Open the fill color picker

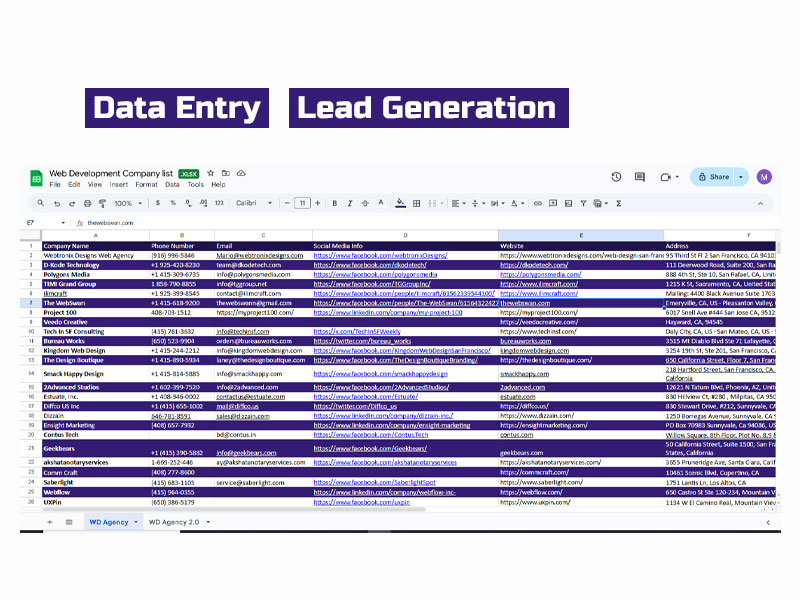point(400,203)
